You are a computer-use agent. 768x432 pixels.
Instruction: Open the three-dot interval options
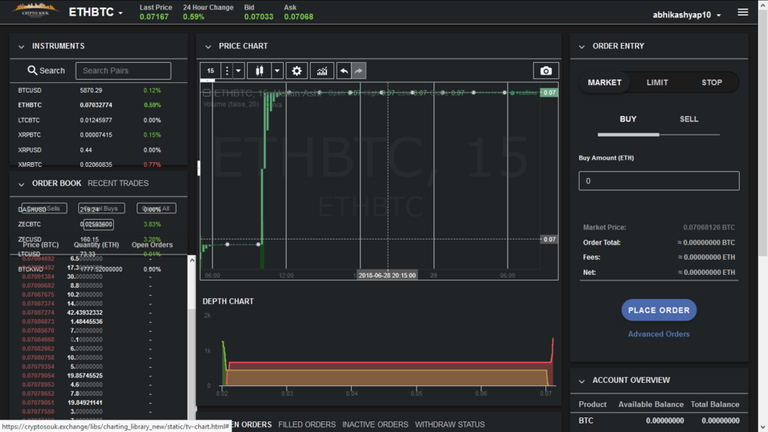point(227,71)
